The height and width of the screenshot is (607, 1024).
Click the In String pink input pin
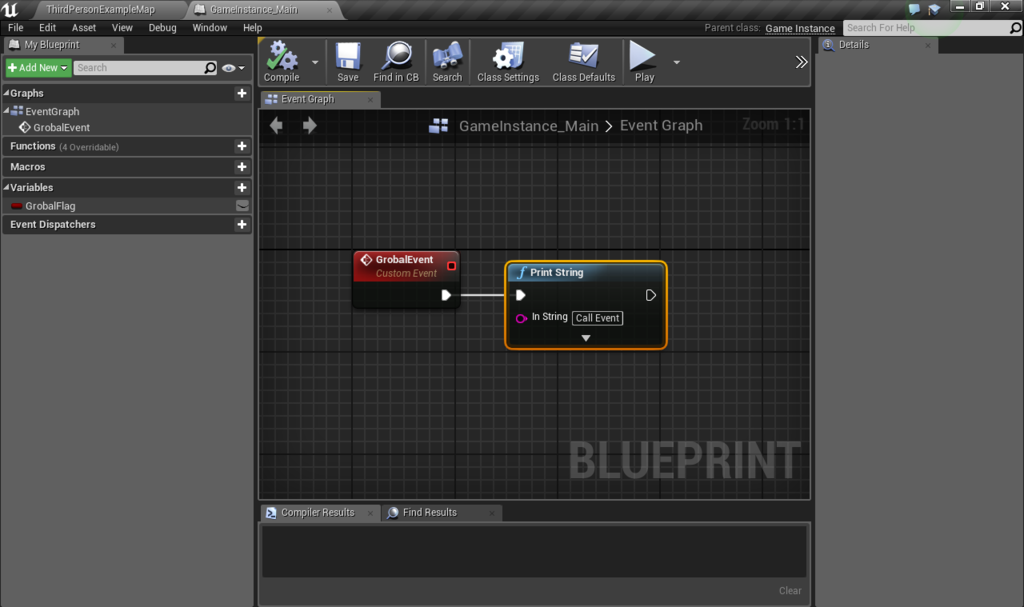click(521, 318)
